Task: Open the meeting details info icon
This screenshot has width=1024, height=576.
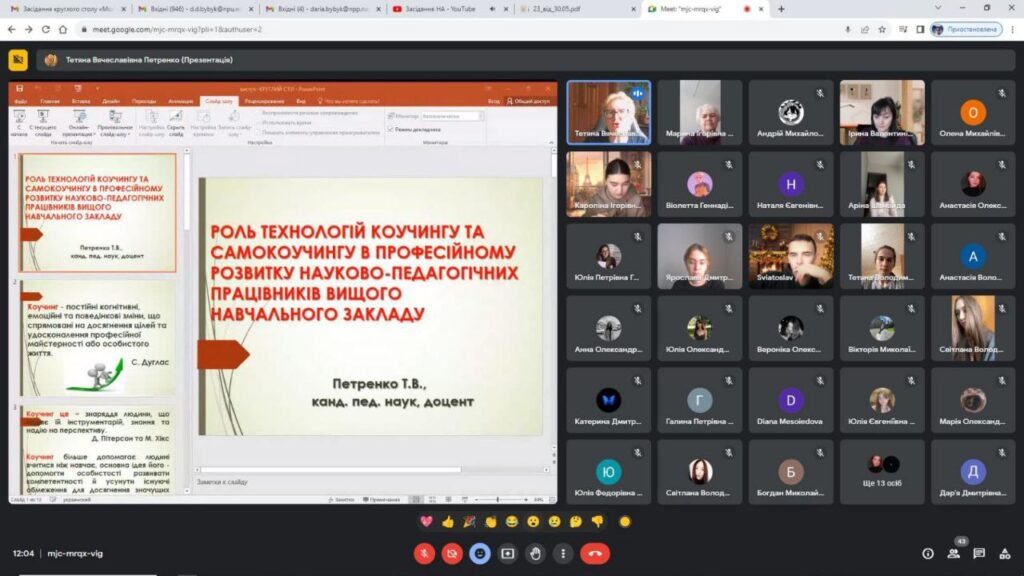Action: click(x=927, y=553)
